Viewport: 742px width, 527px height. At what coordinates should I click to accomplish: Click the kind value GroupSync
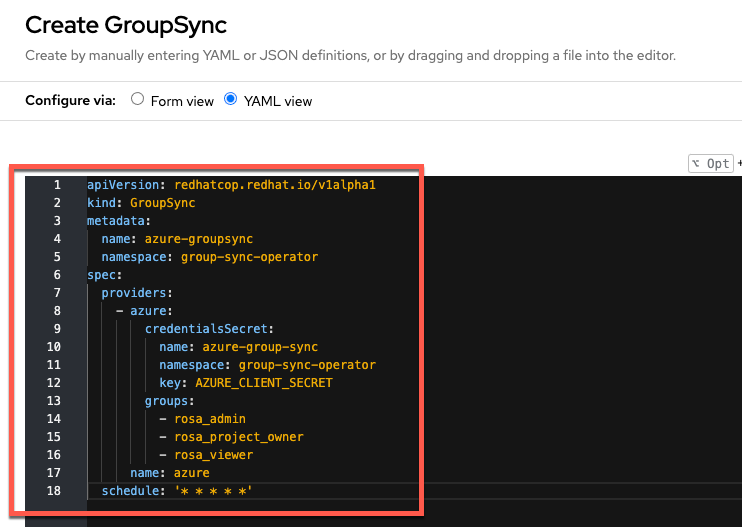point(162,203)
